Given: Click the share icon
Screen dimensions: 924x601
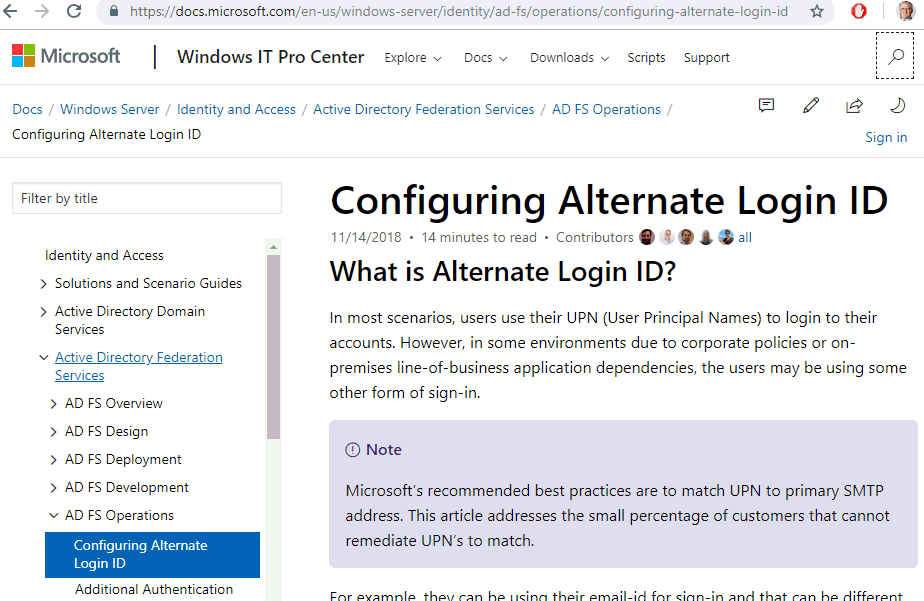Looking at the screenshot, I should pyautogui.click(x=854, y=105).
